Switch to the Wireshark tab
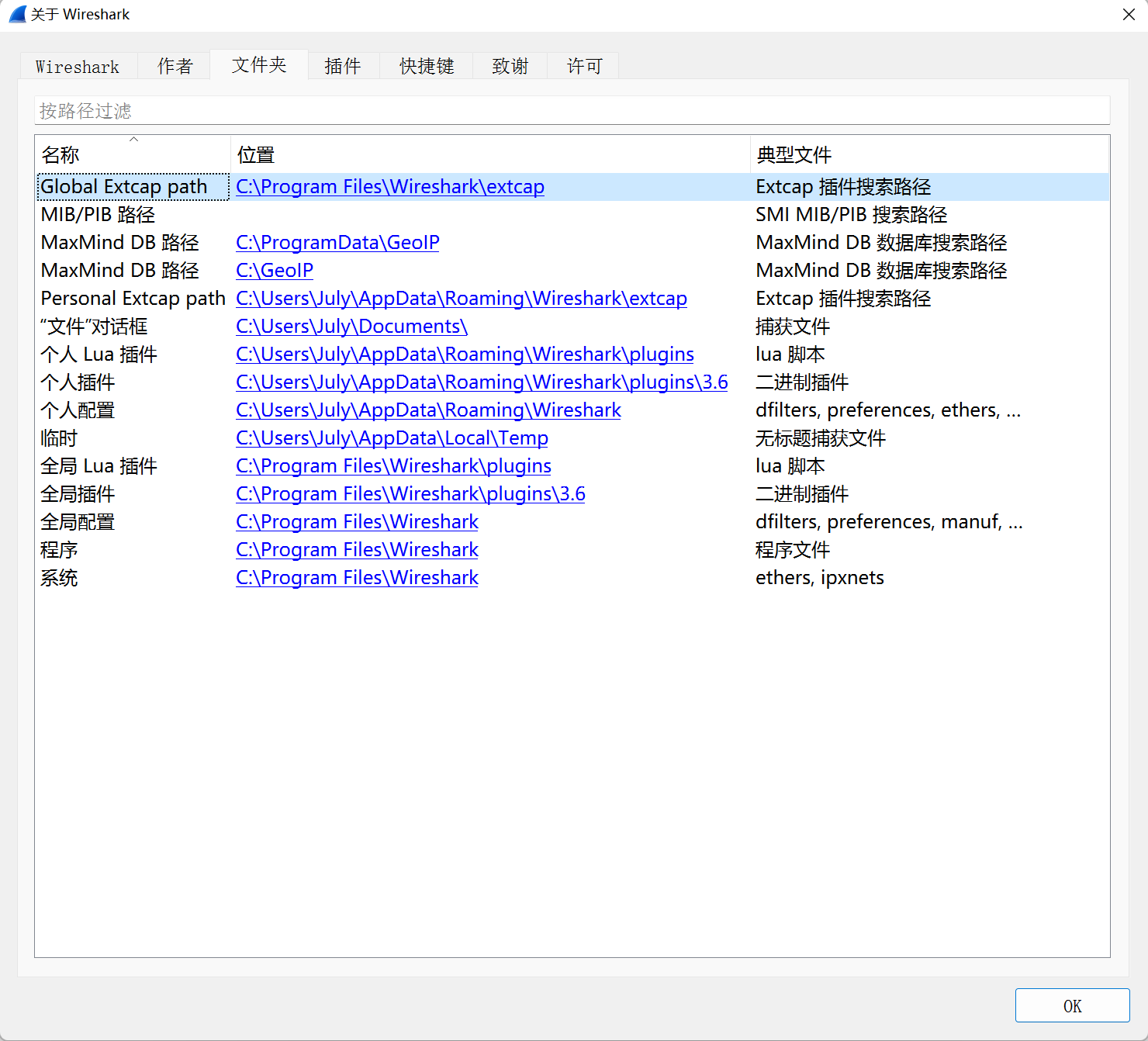 point(77,66)
